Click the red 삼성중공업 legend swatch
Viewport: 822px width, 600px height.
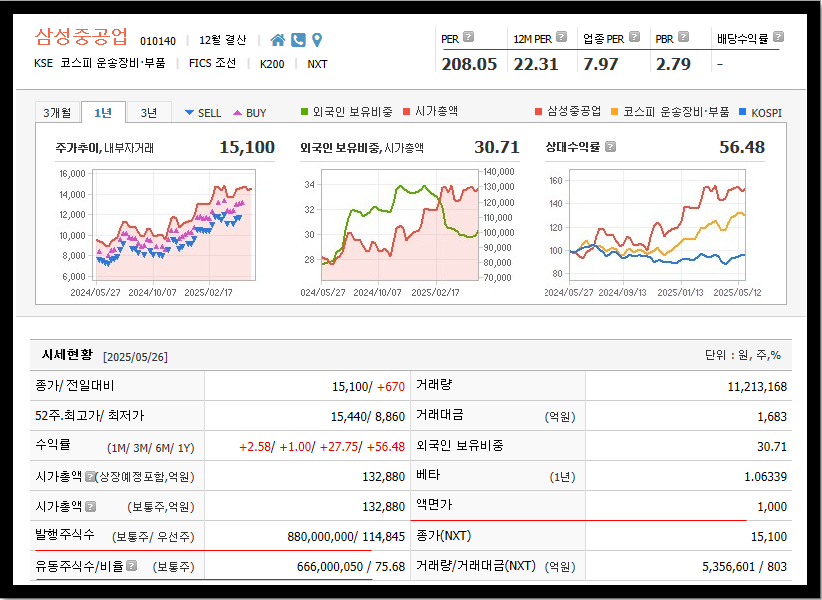[538, 111]
